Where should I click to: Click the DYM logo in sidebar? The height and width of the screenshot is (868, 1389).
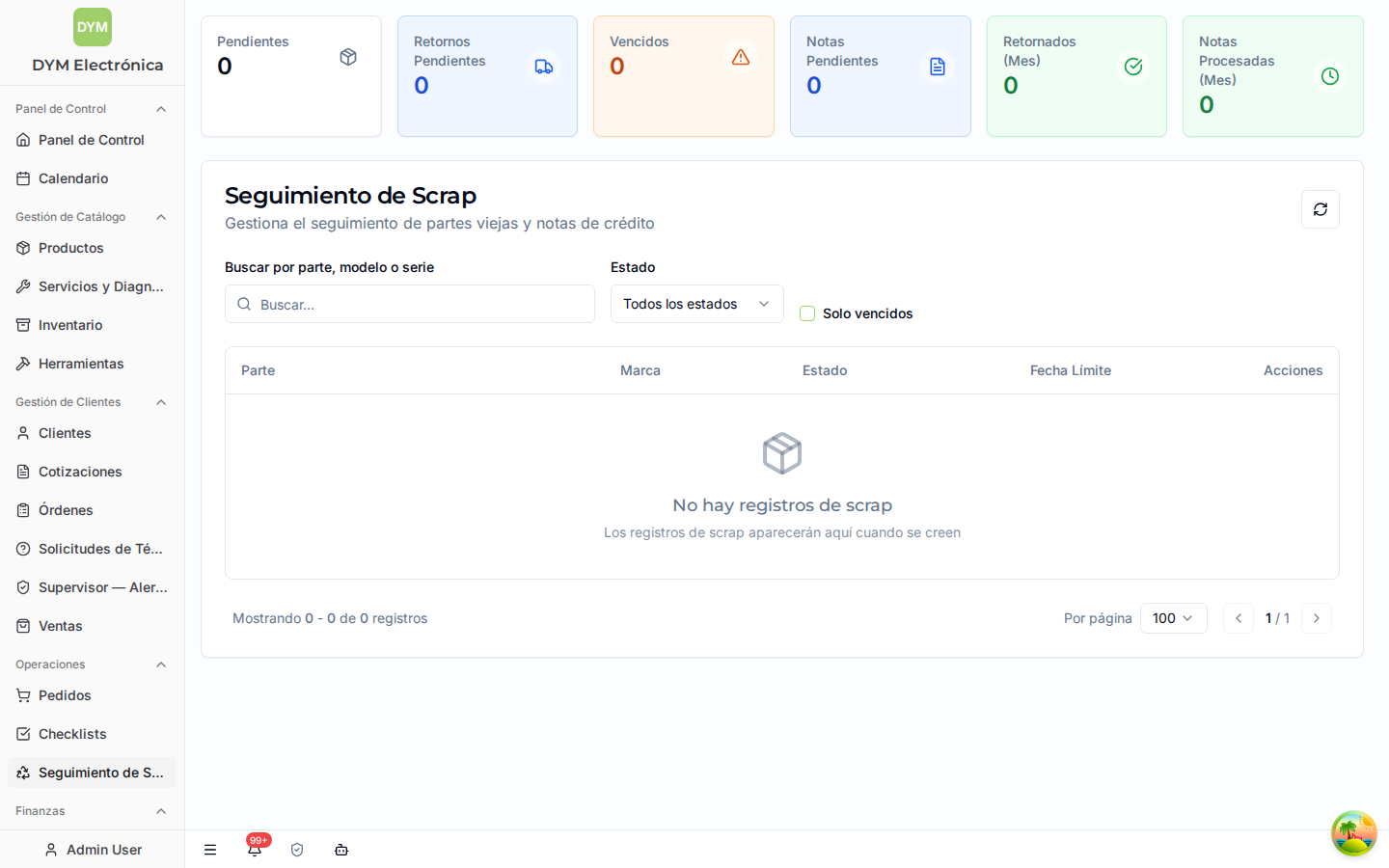click(93, 27)
